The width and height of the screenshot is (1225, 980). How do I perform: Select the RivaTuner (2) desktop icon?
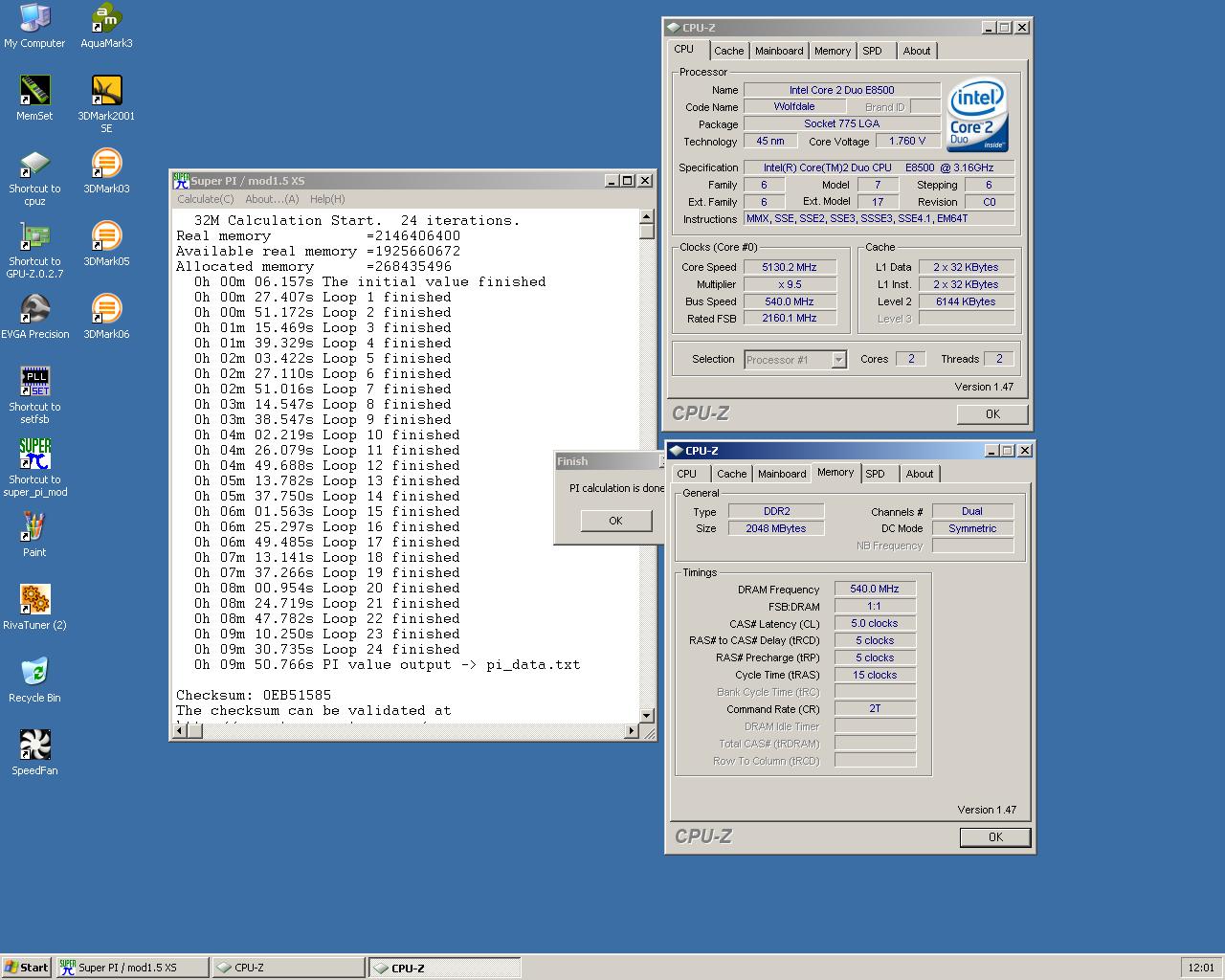coord(34,607)
